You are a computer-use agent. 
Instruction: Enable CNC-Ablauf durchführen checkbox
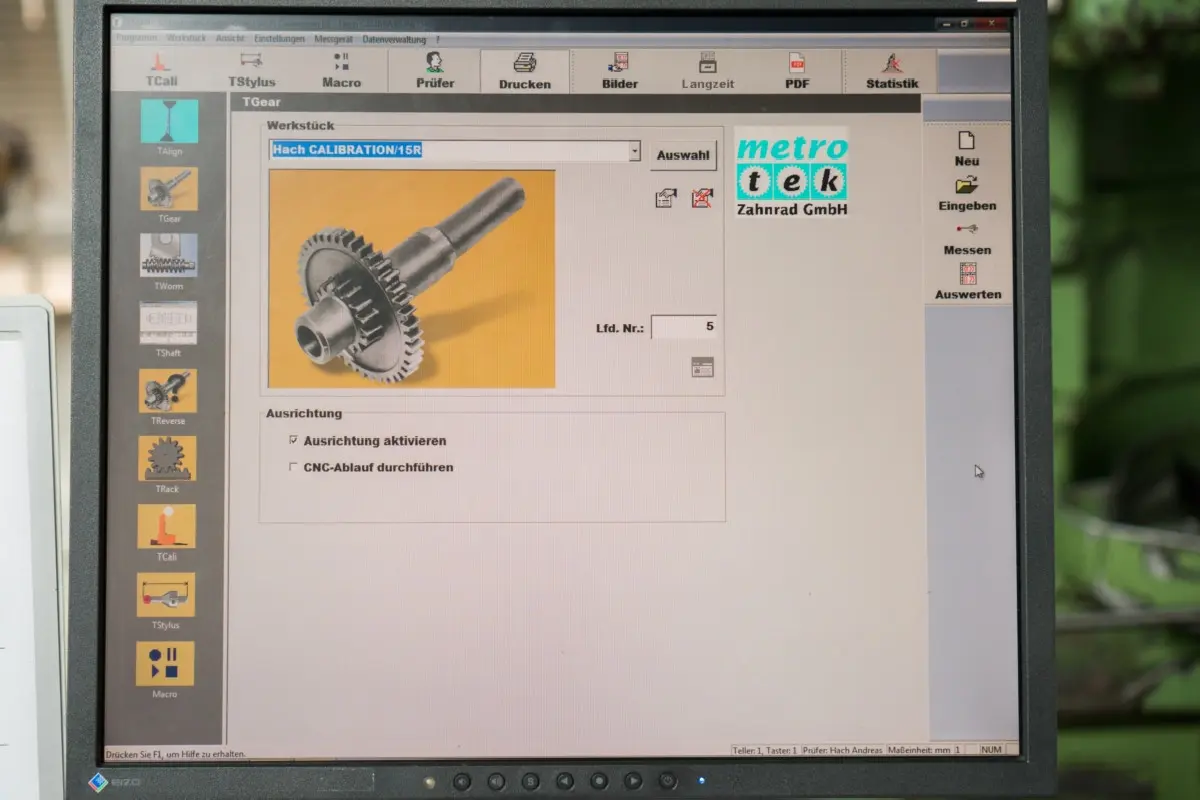[293, 467]
